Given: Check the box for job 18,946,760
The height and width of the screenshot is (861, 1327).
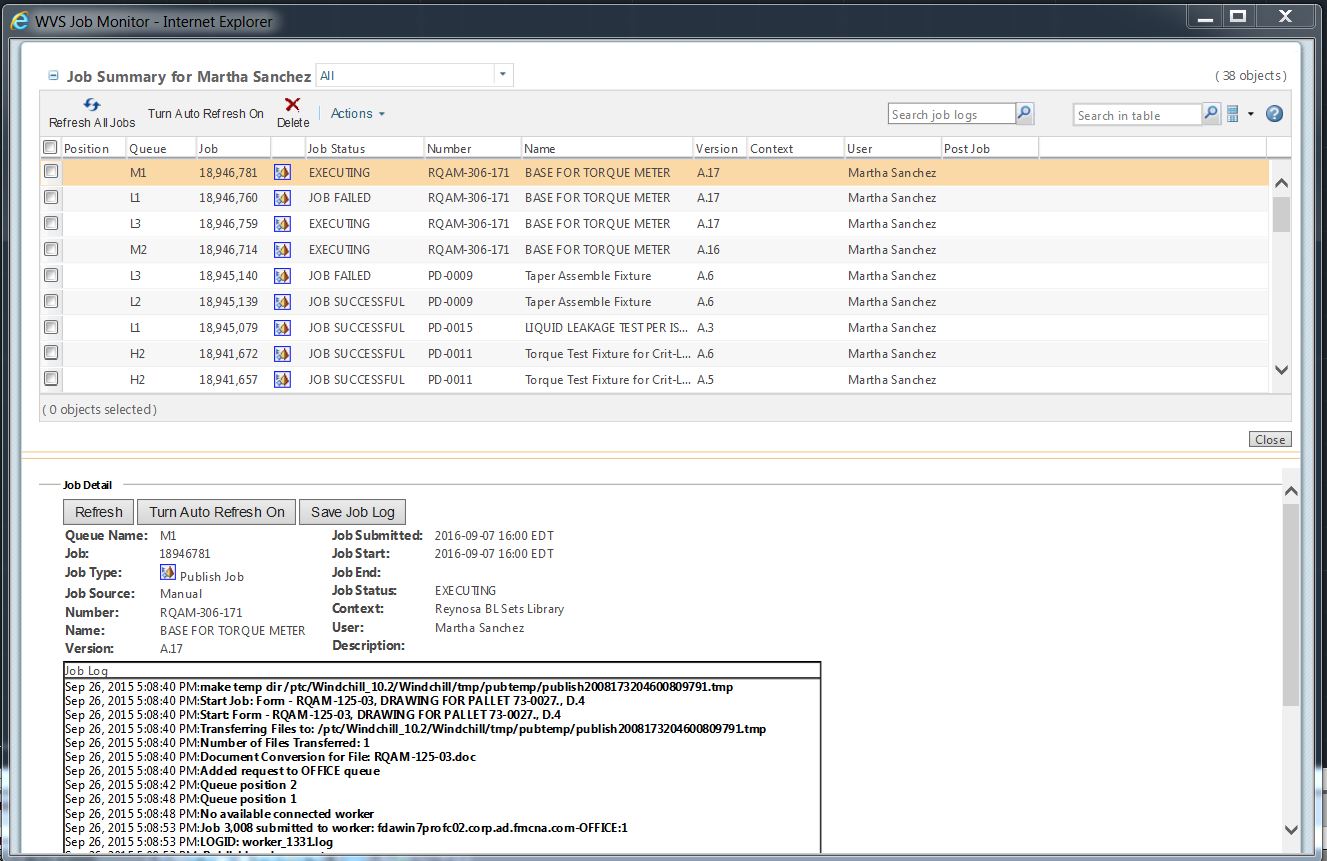Looking at the screenshot, I should (x=51, y=198).
